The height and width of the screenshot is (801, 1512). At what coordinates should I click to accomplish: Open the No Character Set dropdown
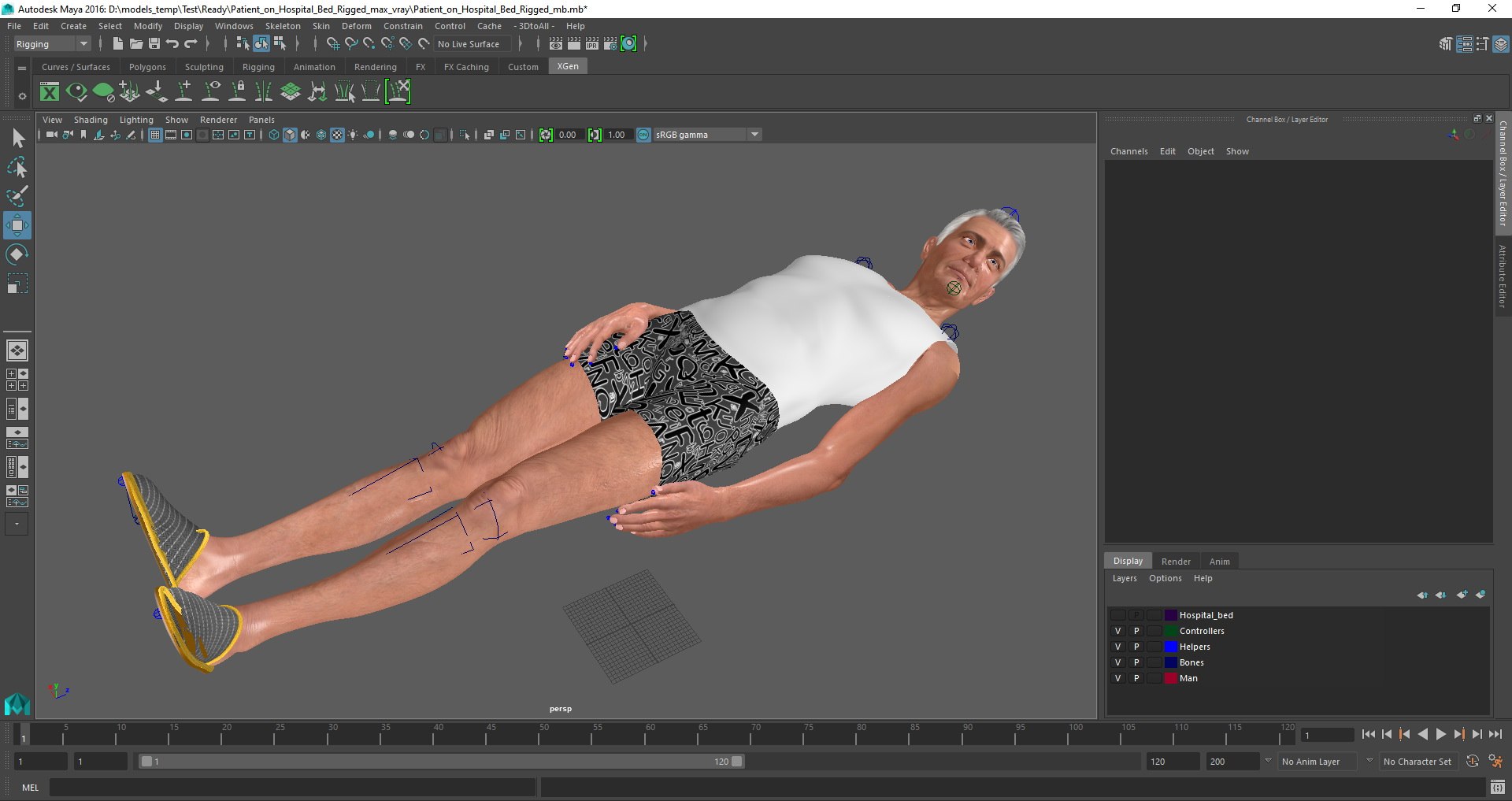pyautogui.click(x=1417, y=762)
